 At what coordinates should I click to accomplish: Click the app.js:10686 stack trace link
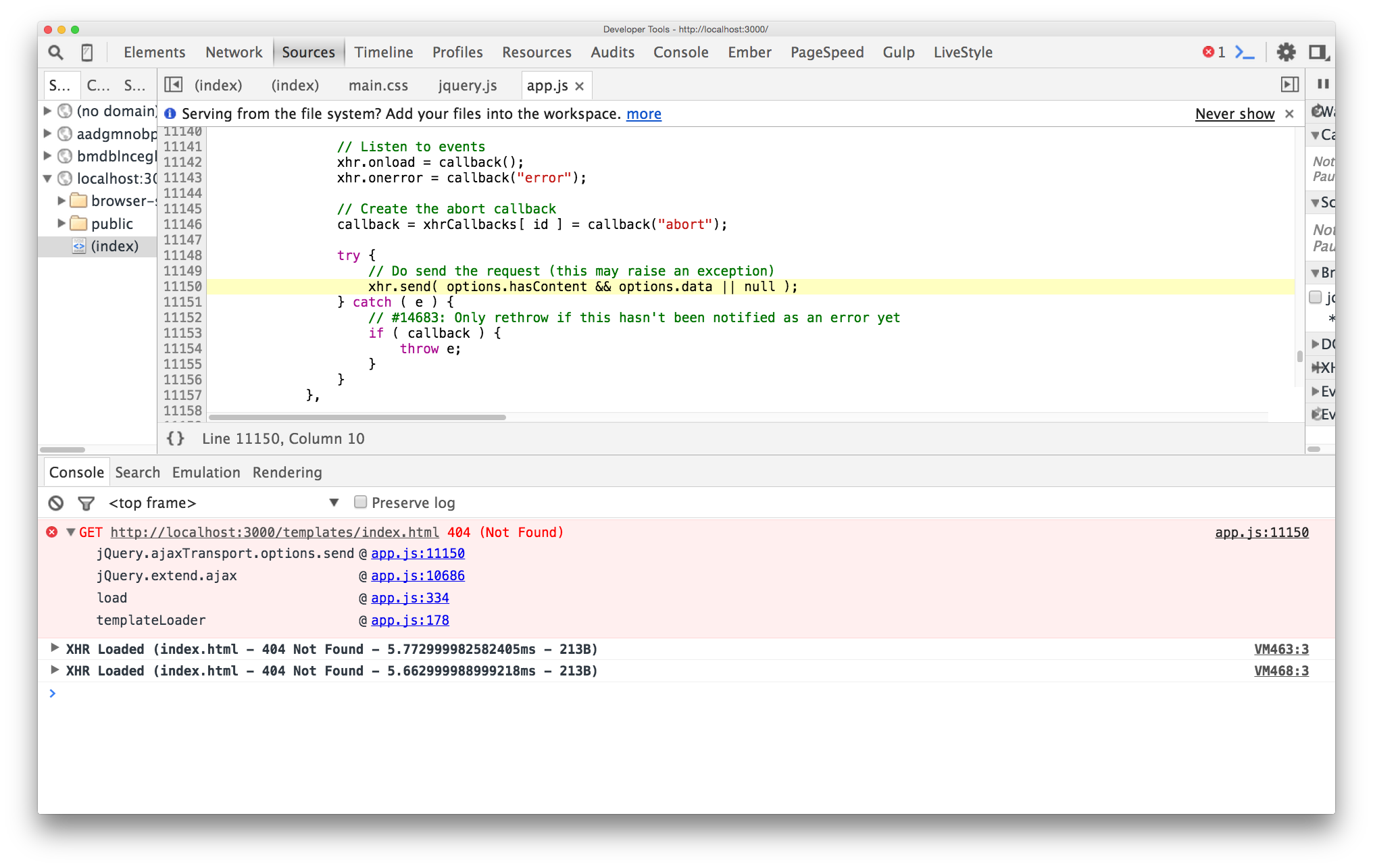418,576
